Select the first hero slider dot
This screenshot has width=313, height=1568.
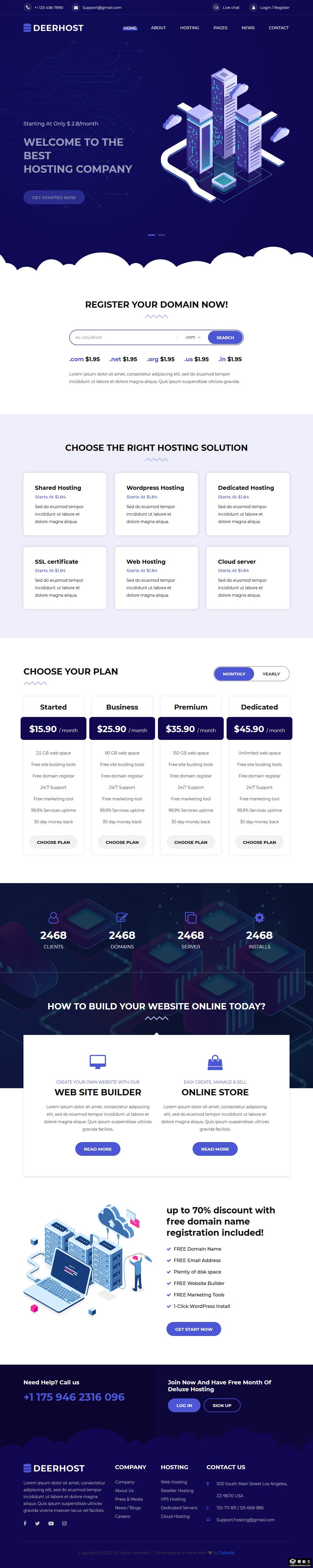151,234
